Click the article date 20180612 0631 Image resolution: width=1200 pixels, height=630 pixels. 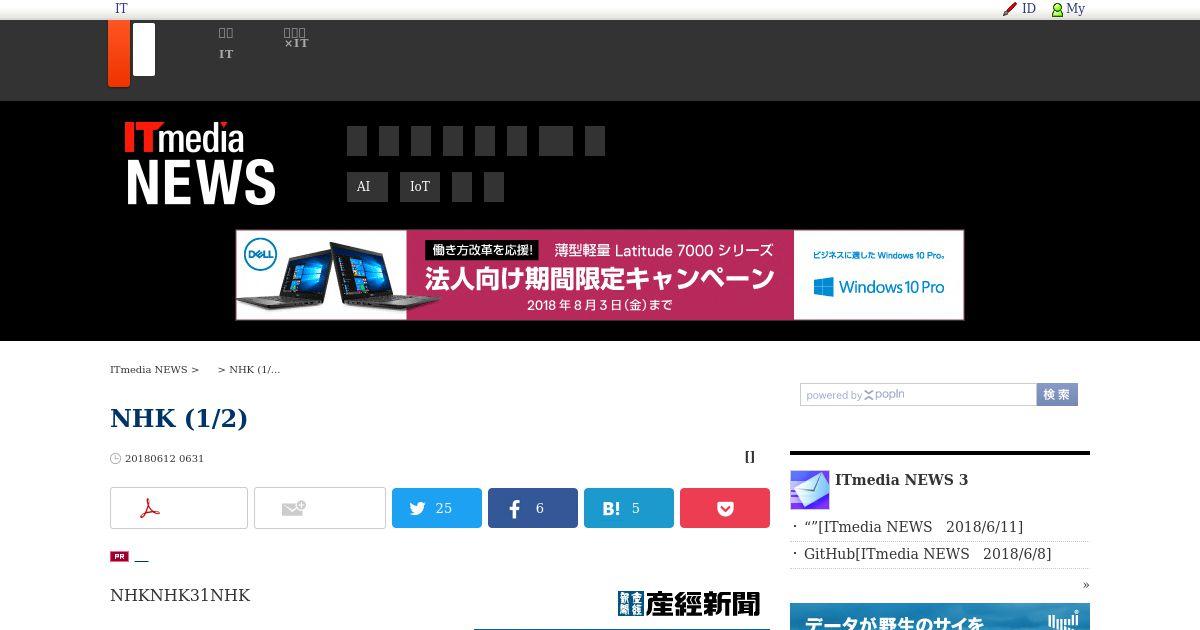pos(164,459)
